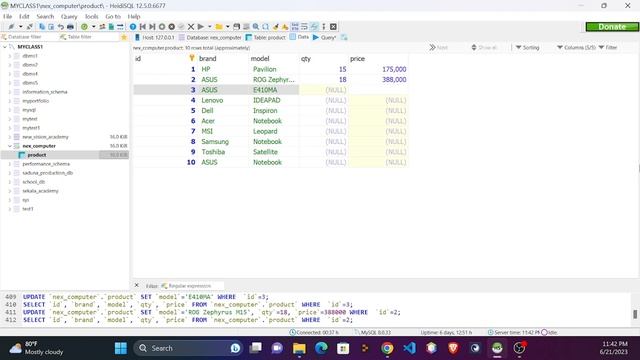Image resolution: width=640 pixels, height=360 pixels.
Task: Click the new query tab icon
Action: (344, 37)
